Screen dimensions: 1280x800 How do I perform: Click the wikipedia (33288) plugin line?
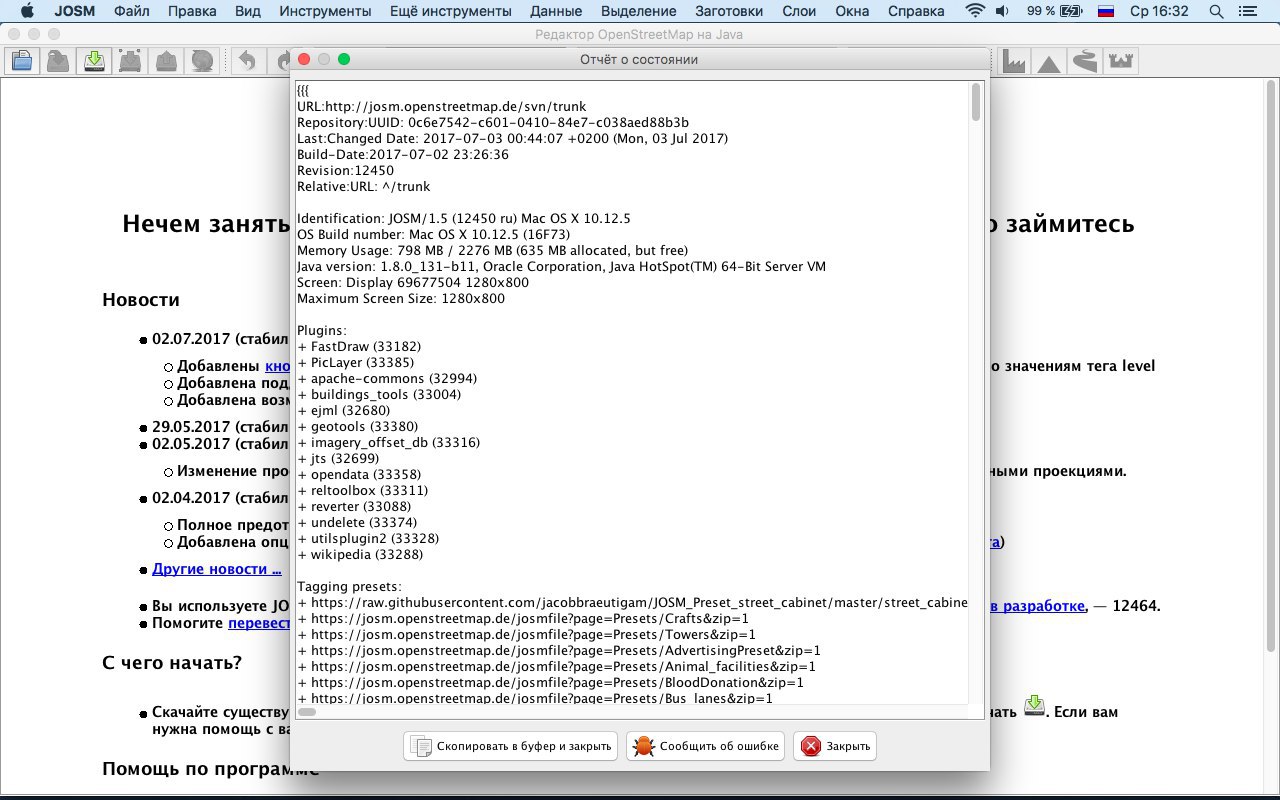pyautogui.click(x=360, y=554)
